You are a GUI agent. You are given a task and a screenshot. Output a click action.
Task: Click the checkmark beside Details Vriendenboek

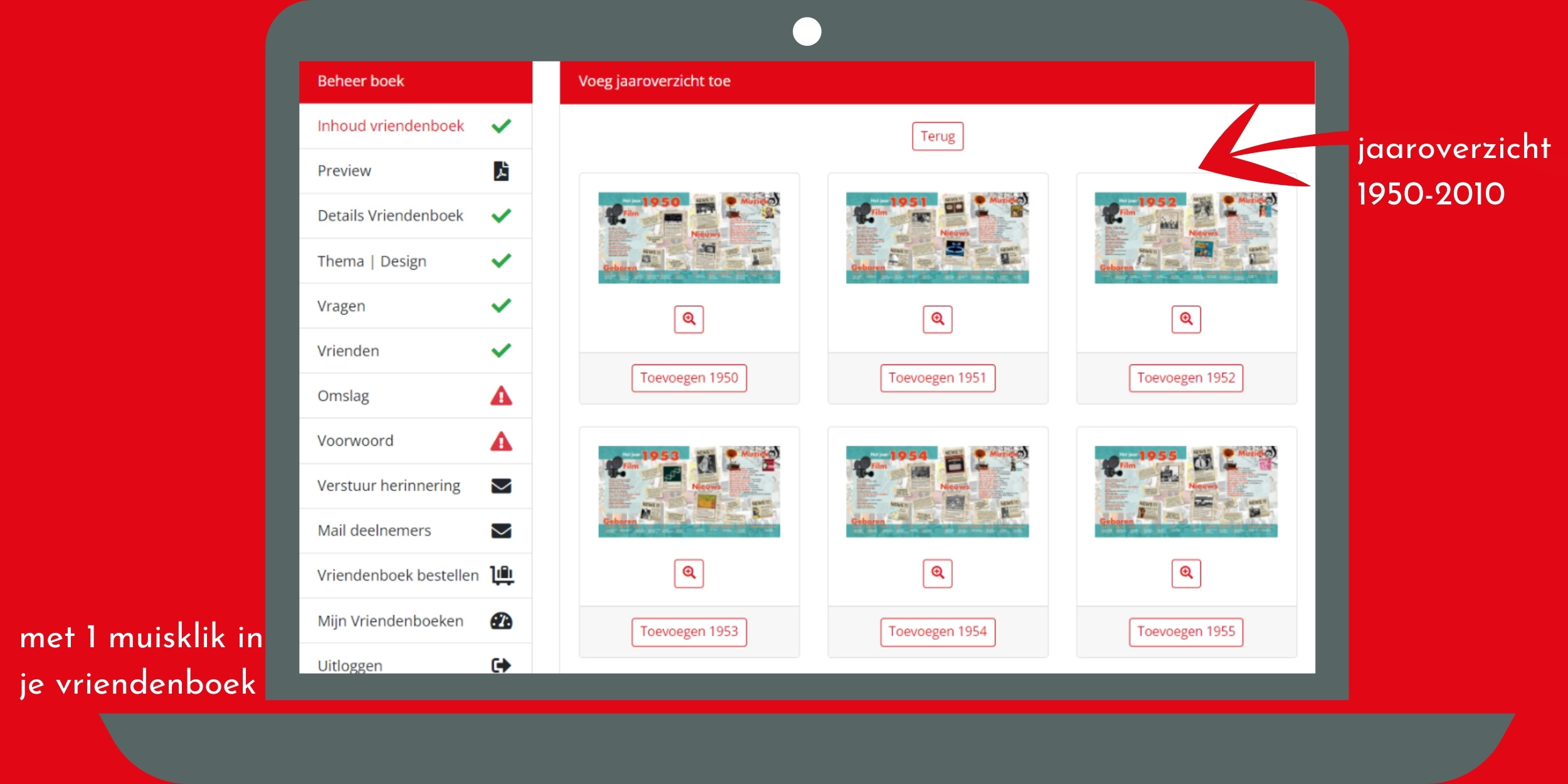[x=501, y=216]
